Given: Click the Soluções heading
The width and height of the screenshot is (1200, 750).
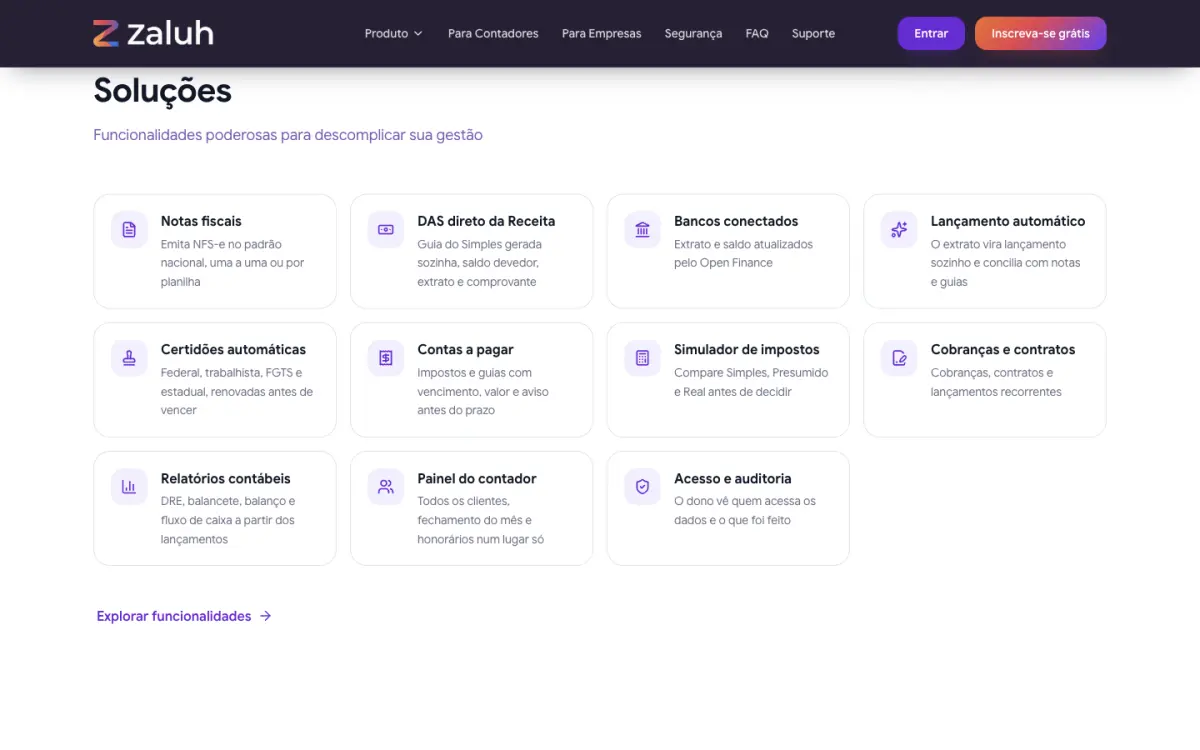Looking at the screenshot, I should click(163, 91).
